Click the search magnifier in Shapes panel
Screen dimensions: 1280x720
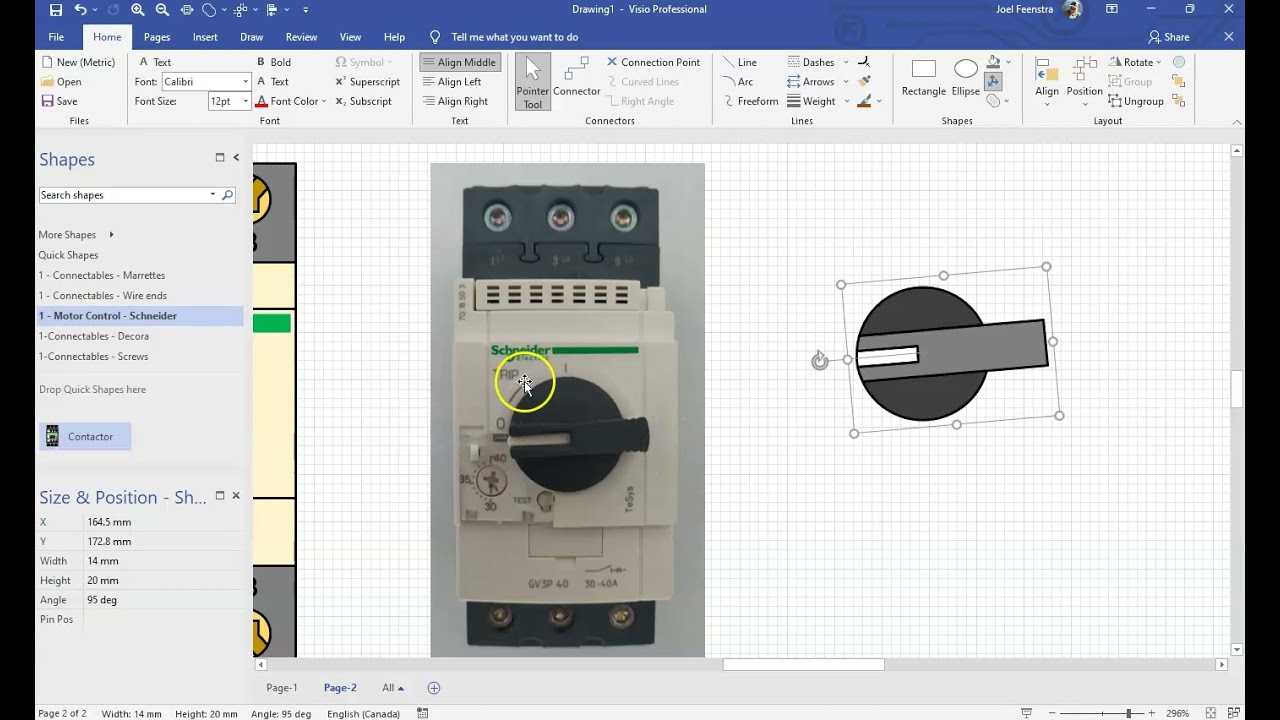coord(227,195)
